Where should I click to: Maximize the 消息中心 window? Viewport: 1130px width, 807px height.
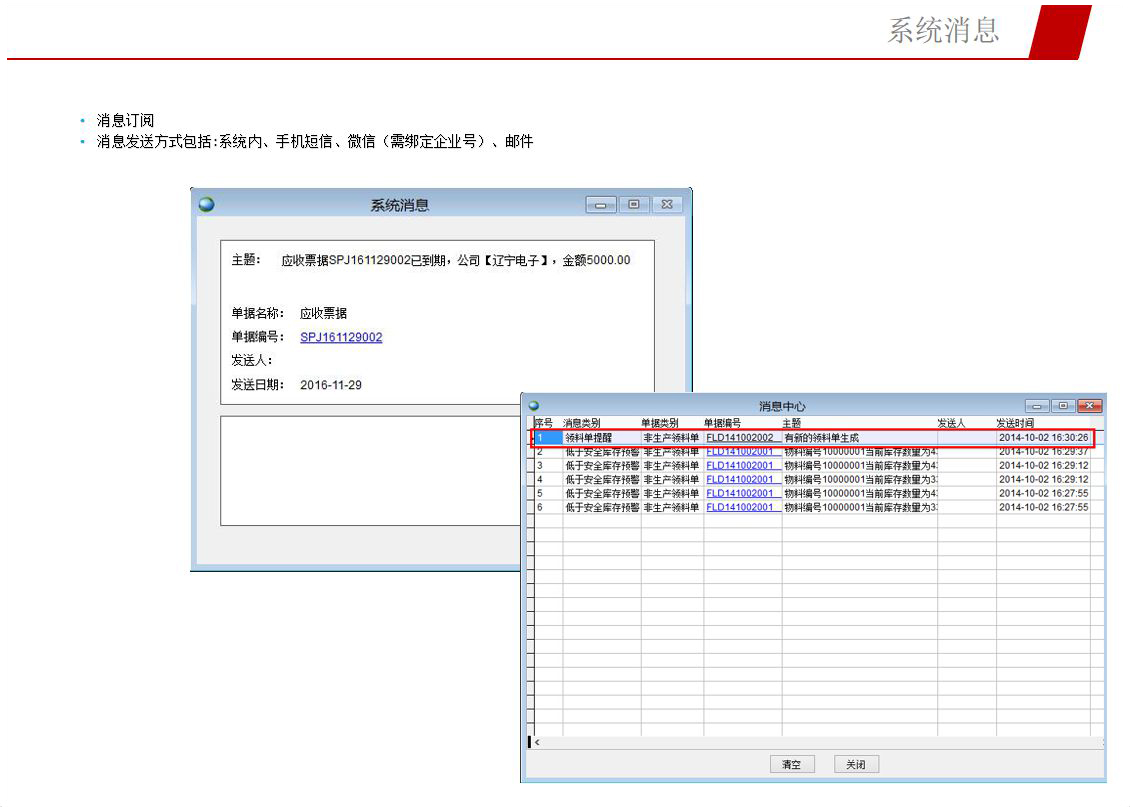[x=1062, y=406]
